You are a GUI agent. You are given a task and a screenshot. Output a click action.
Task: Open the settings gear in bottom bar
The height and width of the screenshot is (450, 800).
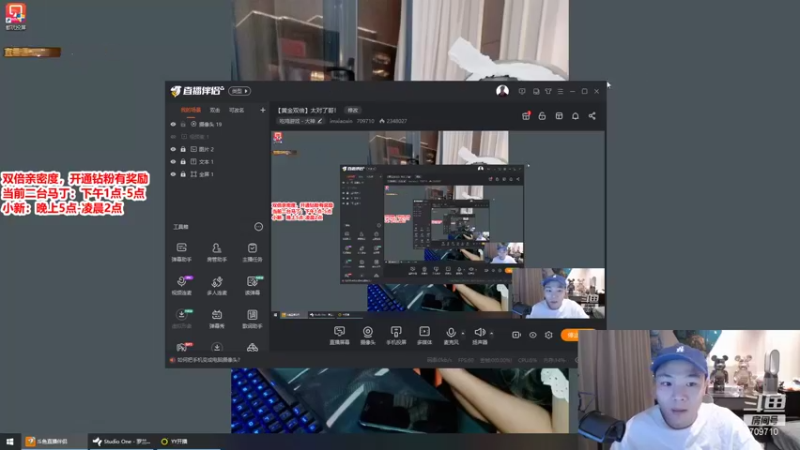548,335
